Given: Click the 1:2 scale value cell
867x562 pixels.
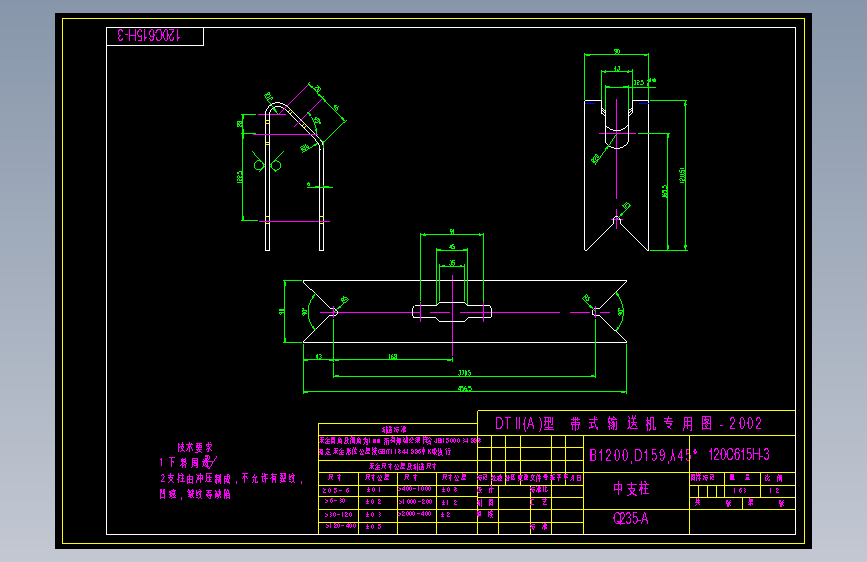Looking at the screenshot, I should (x=777, y=491).
